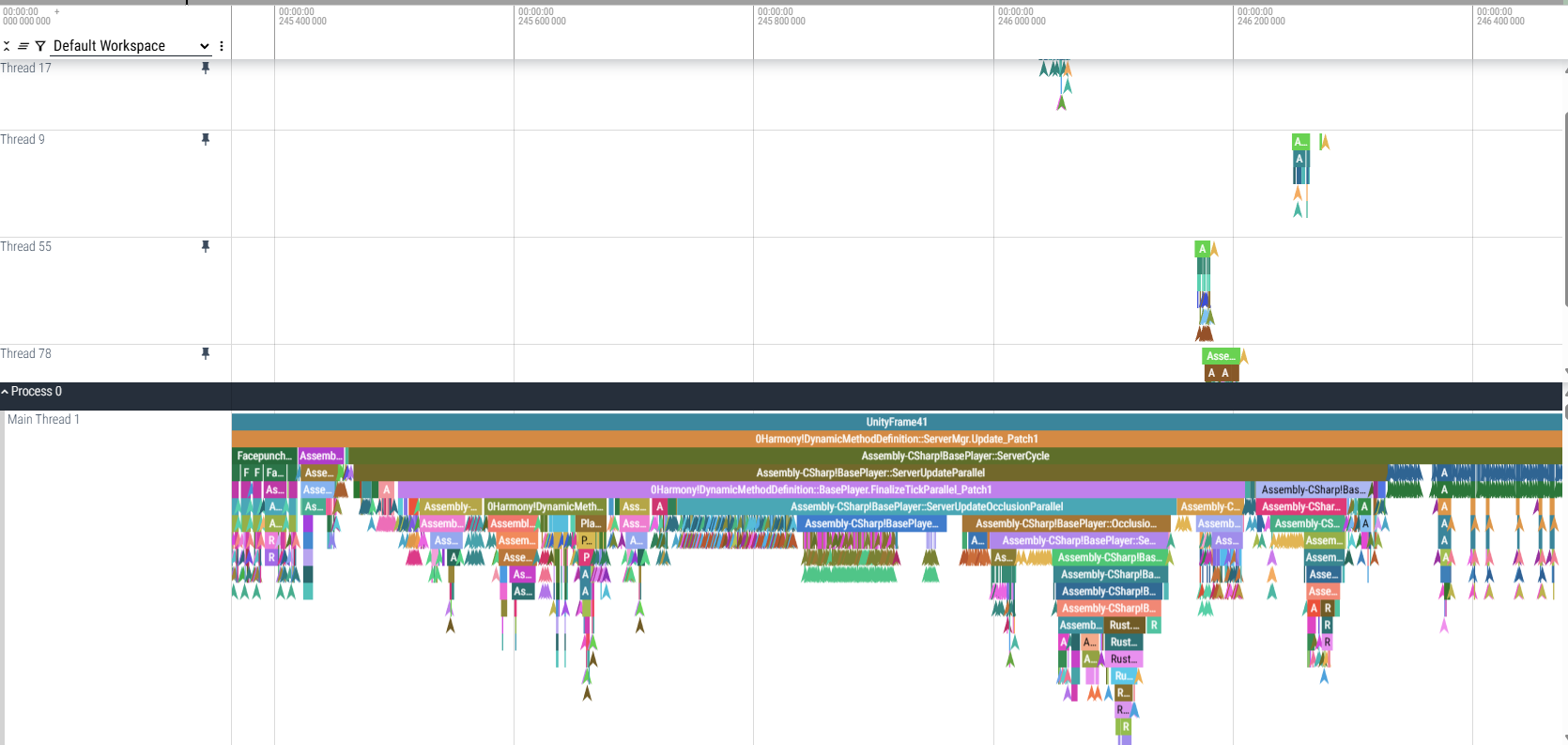This screenshot has height=745, width=1568.
Task: Select the green Asse... slice in Thread 78
Action: (1221, 356)
